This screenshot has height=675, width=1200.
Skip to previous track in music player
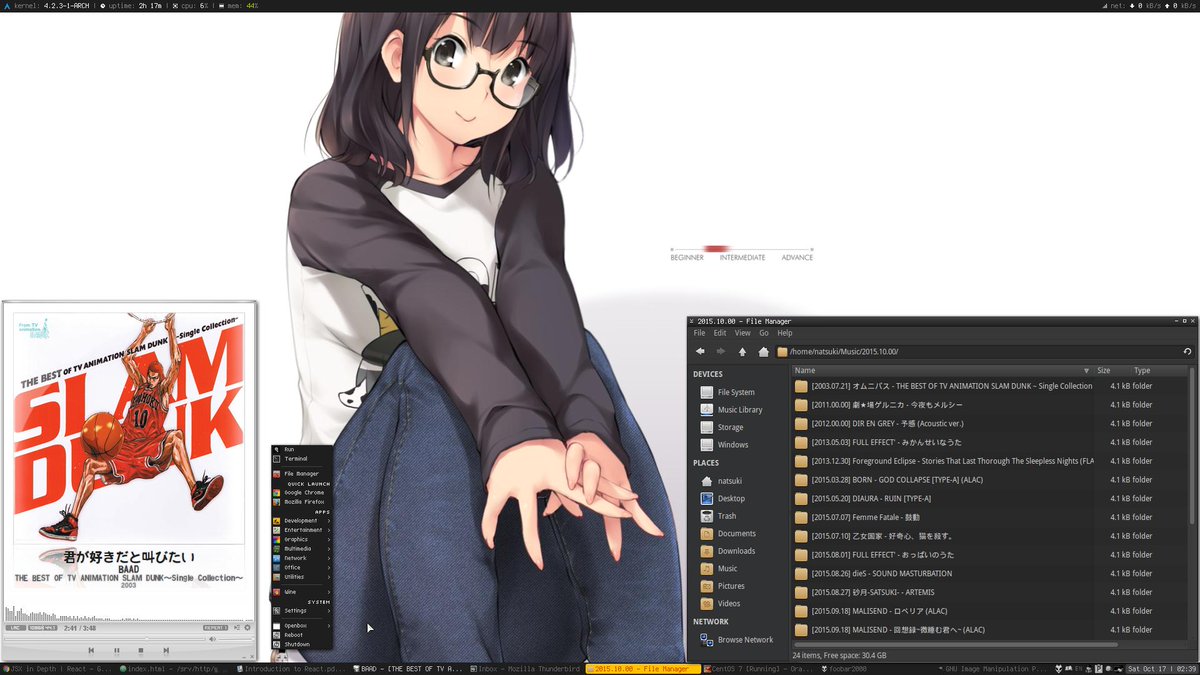[x=91, y=651]
